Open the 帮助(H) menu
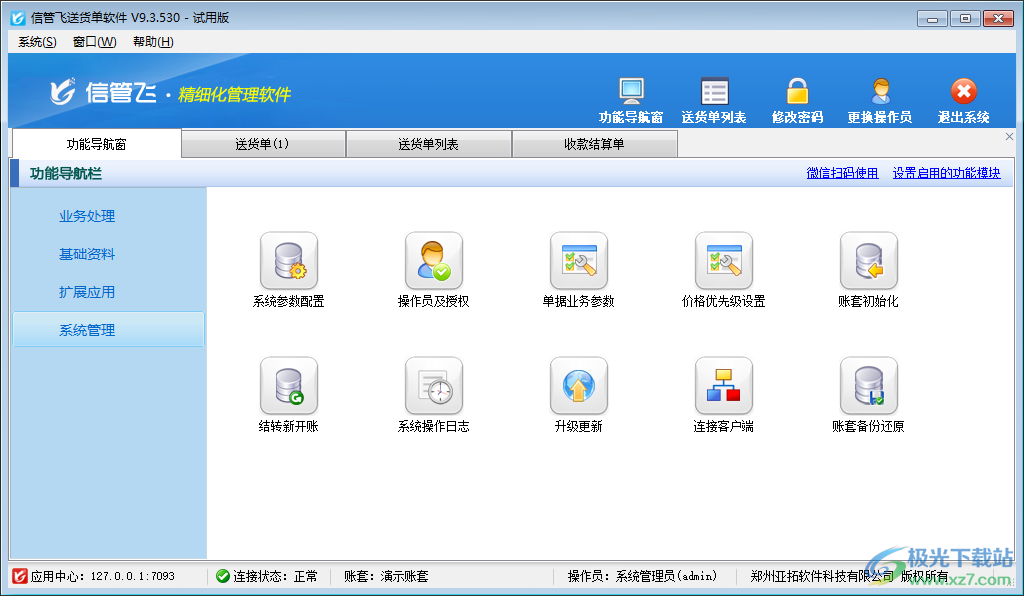 (153, 42)
